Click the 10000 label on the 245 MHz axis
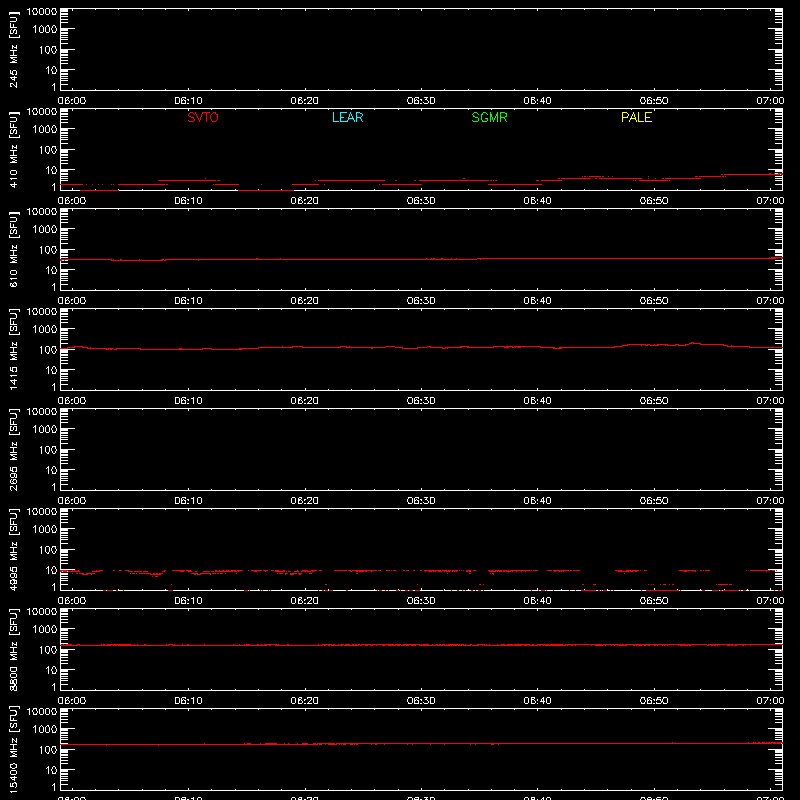The width and height of the screenshot is (800, 800). pos(42,12)
